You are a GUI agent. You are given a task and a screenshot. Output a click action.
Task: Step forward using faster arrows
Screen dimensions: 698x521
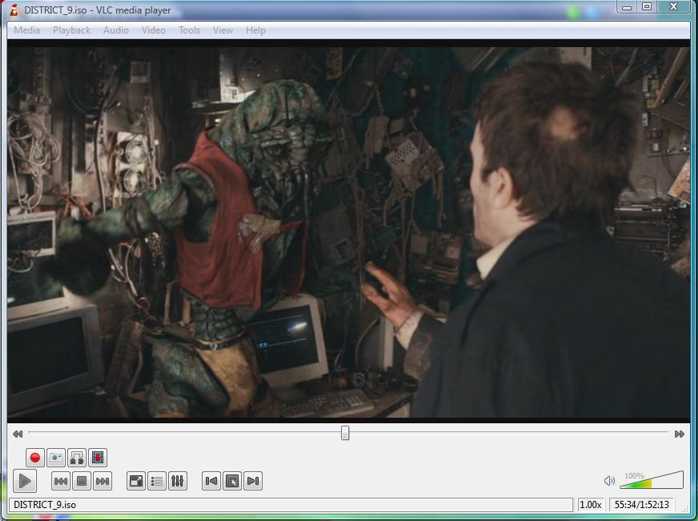click(679, 434)
